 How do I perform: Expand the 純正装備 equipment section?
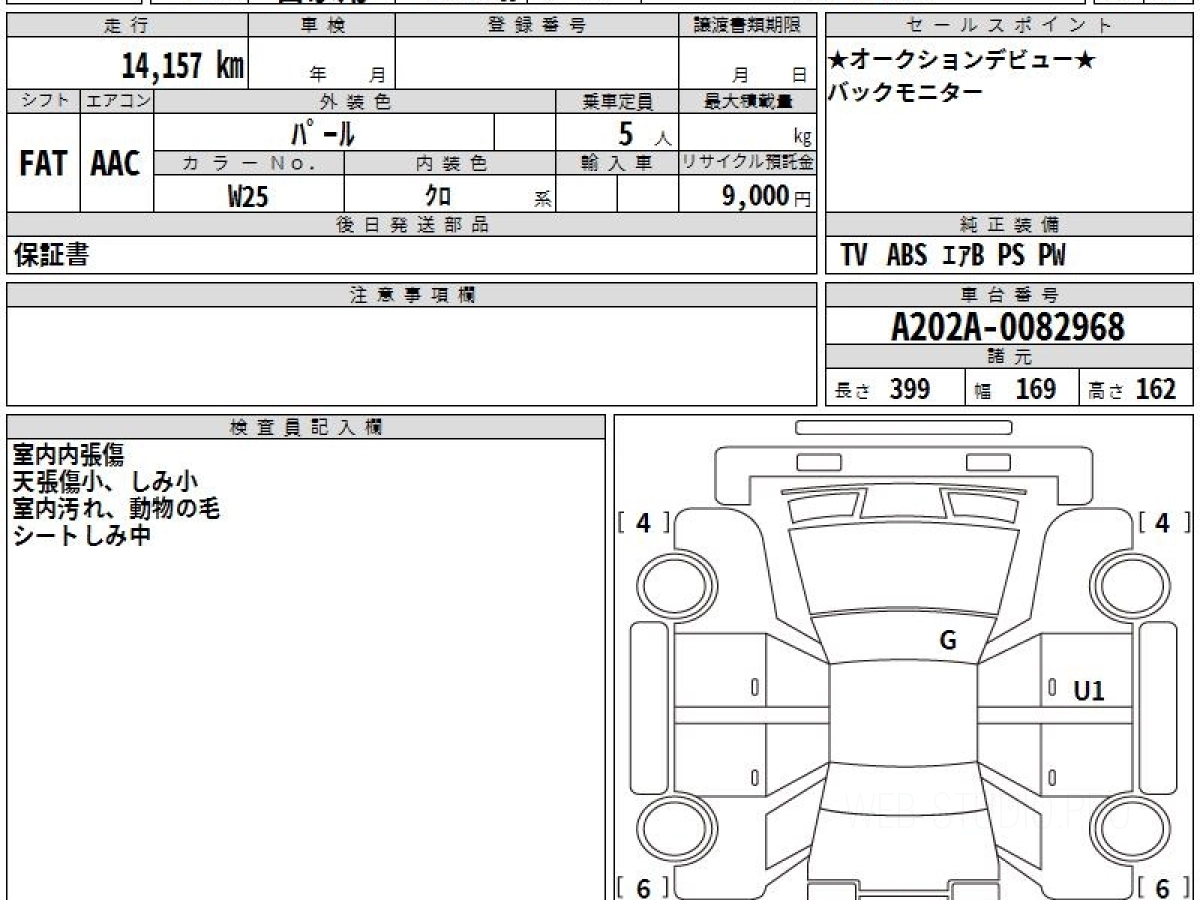(1008, 225)
